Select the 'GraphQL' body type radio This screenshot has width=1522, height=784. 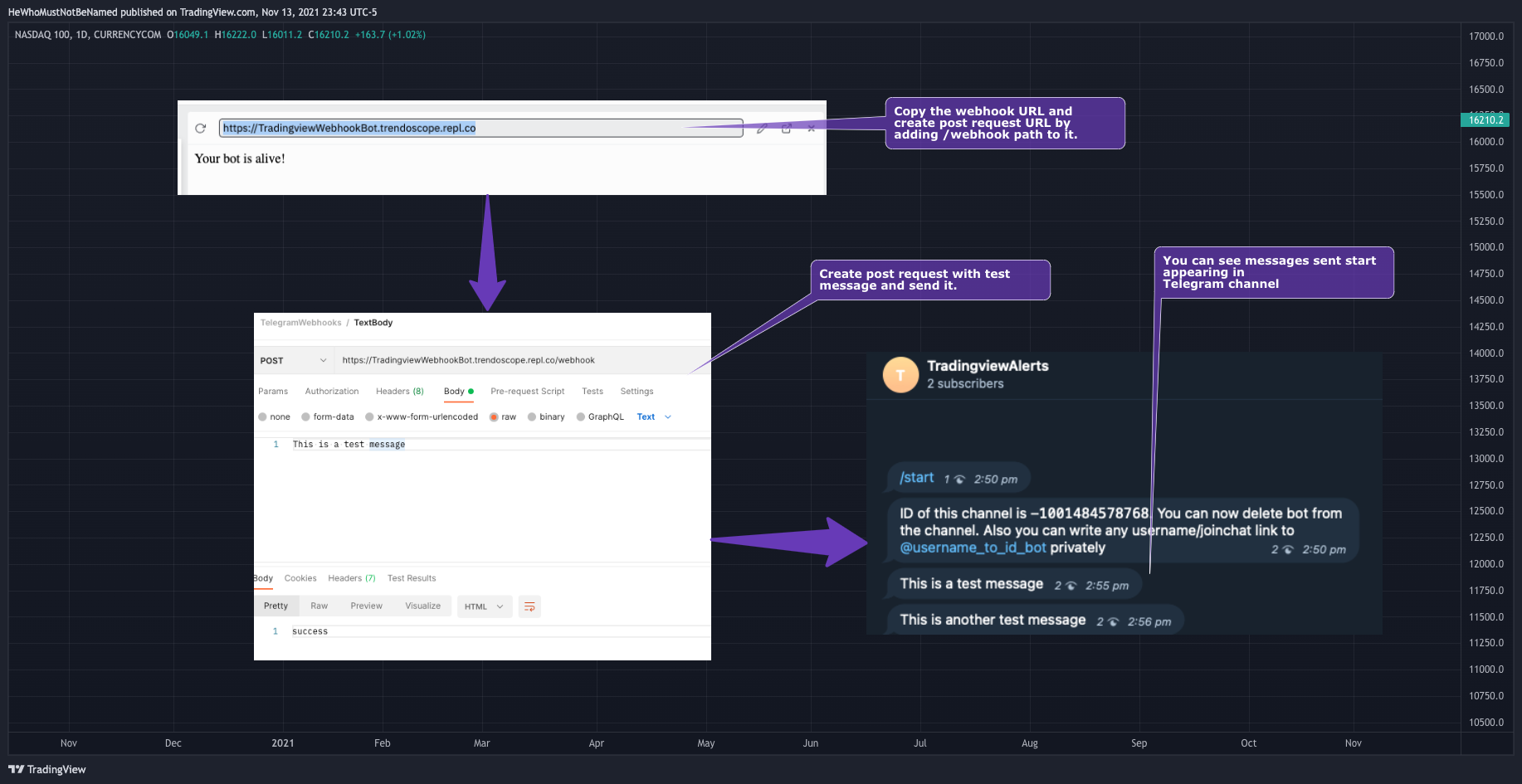[x=581, y=417]
